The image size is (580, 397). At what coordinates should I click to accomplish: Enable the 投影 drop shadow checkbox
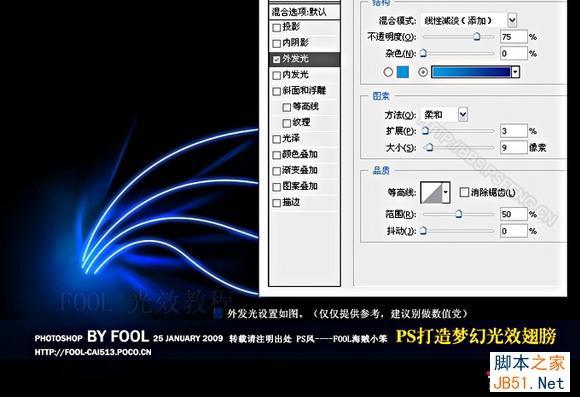[276, 28]
